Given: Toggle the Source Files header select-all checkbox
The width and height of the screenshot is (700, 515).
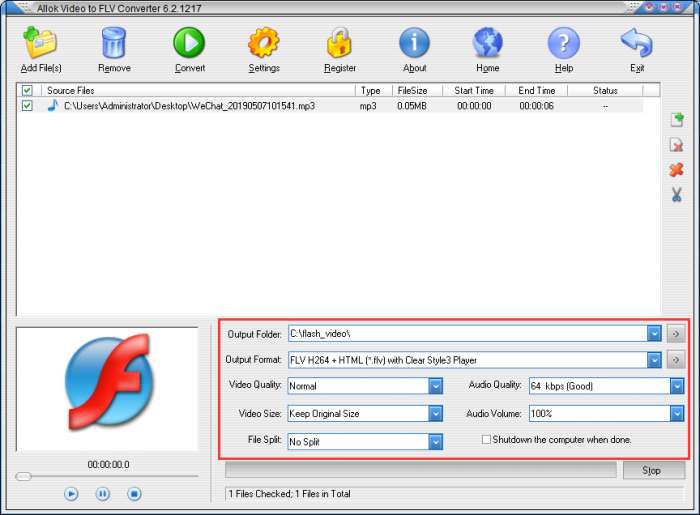Looking at the screenshot, I should pos(27,90).
